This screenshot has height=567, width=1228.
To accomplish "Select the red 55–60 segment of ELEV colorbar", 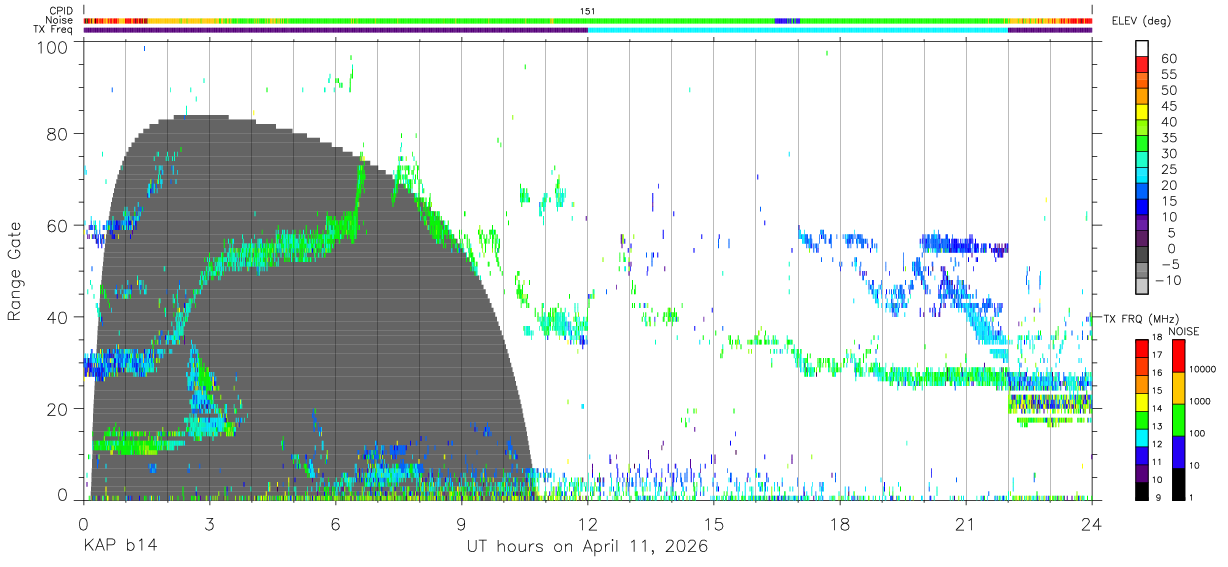I will 1142,66.
